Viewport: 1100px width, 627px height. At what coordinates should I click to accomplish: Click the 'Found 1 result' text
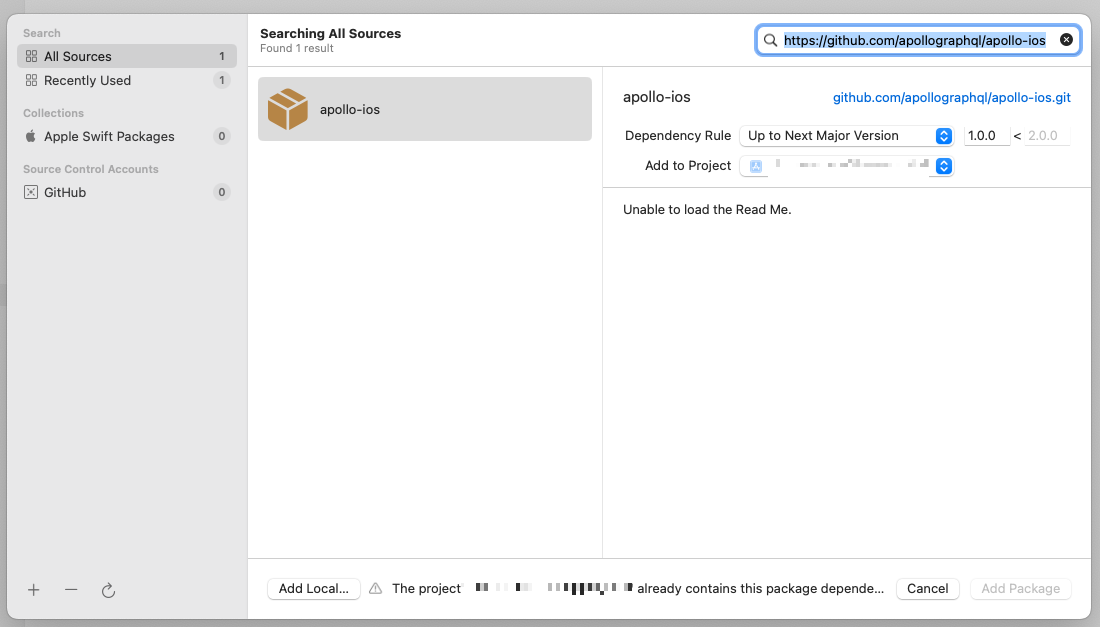click(x=297, y=48)
